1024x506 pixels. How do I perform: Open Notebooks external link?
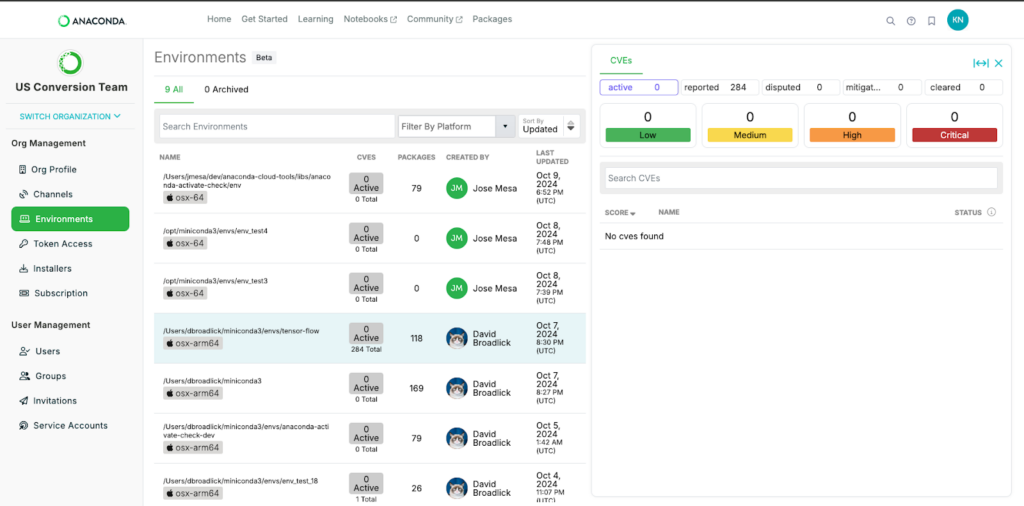pyautogui.click(x=370, y=20)
